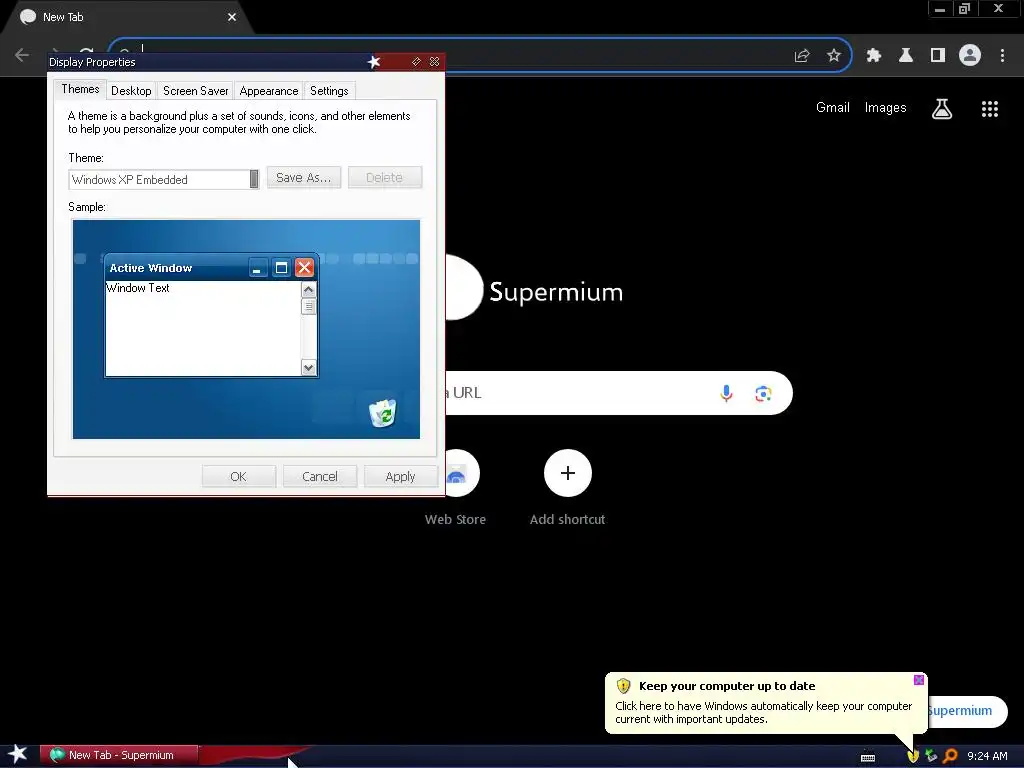
Task: Switch to the Desktop tab
Action: [x=131, y=91]
